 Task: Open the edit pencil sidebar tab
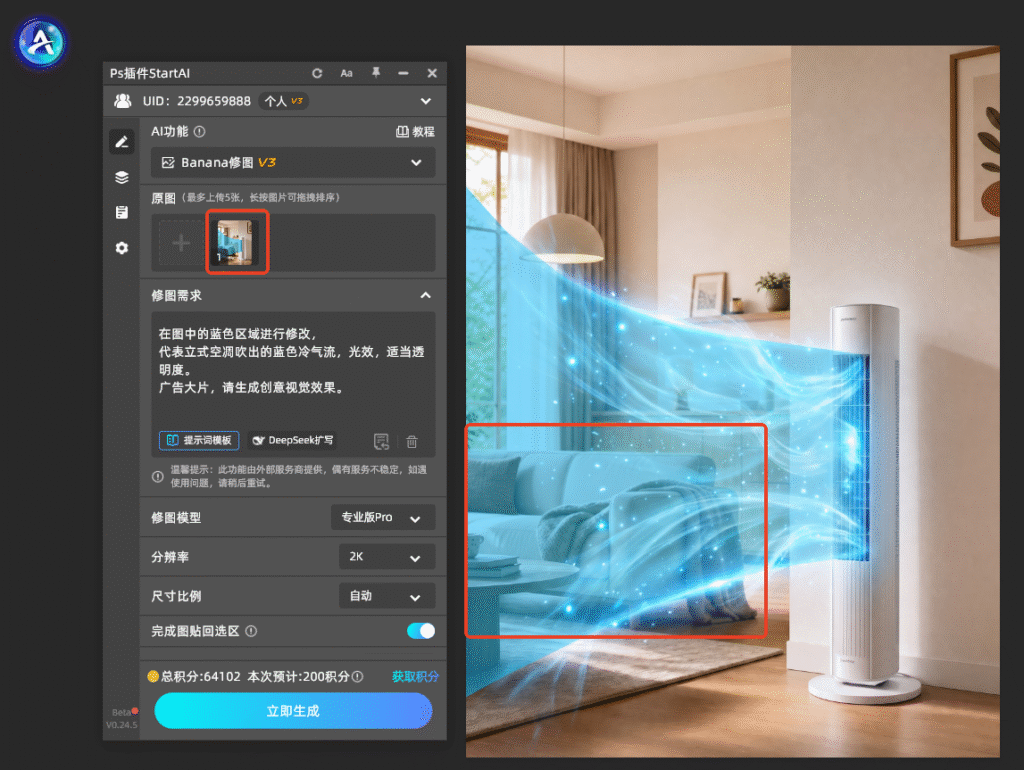coord(122,142)
